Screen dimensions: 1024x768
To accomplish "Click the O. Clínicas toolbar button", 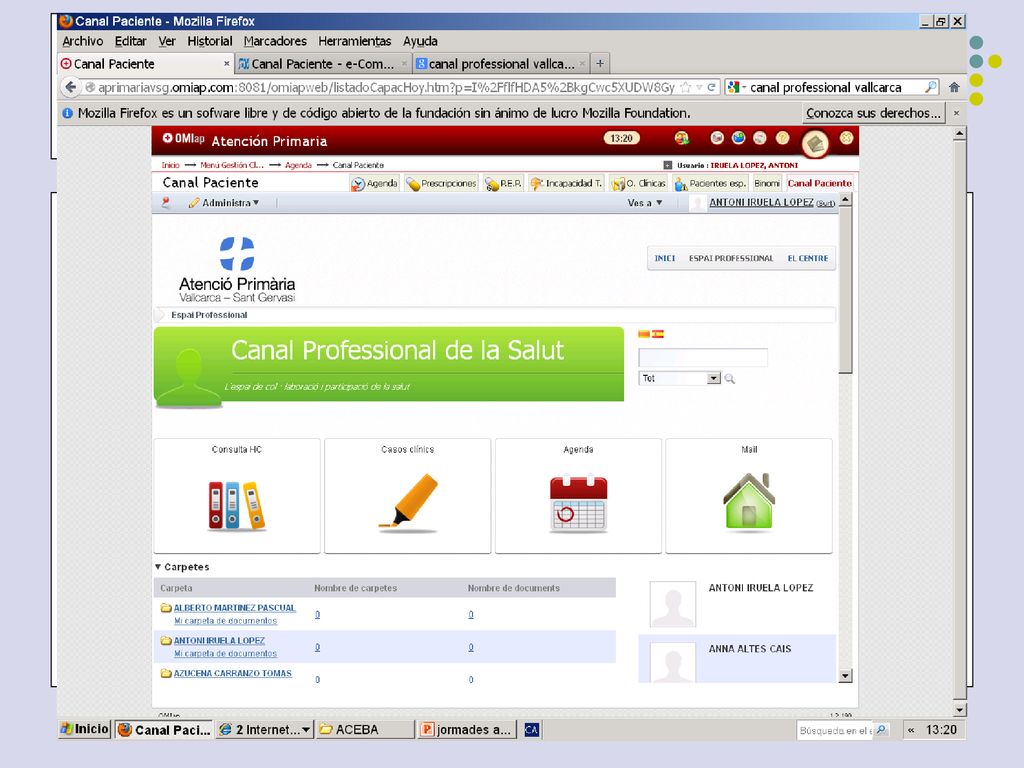I will click(x=639, y=184).
